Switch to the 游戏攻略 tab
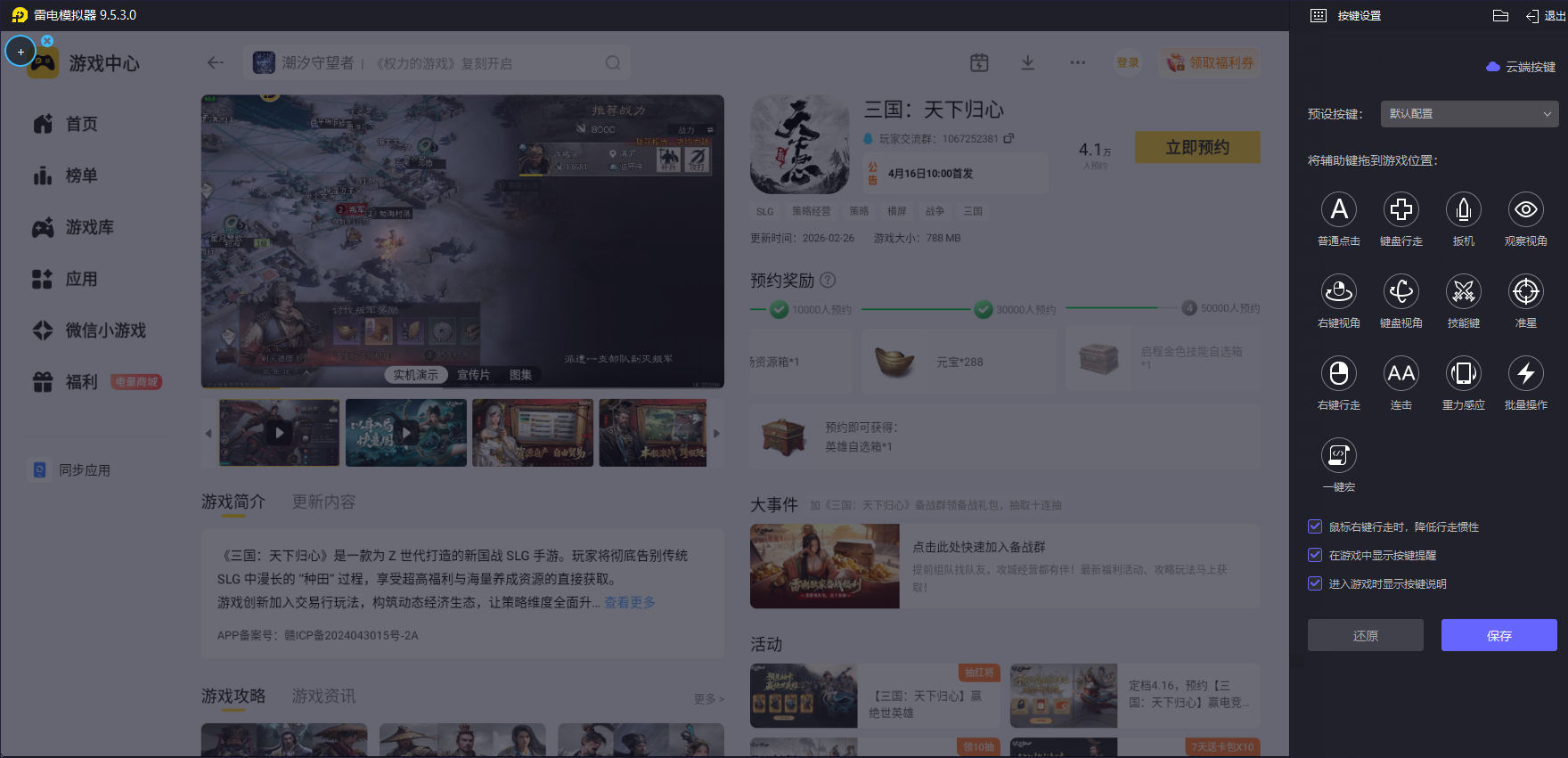Screen dimensions: 1568x758 233,696
